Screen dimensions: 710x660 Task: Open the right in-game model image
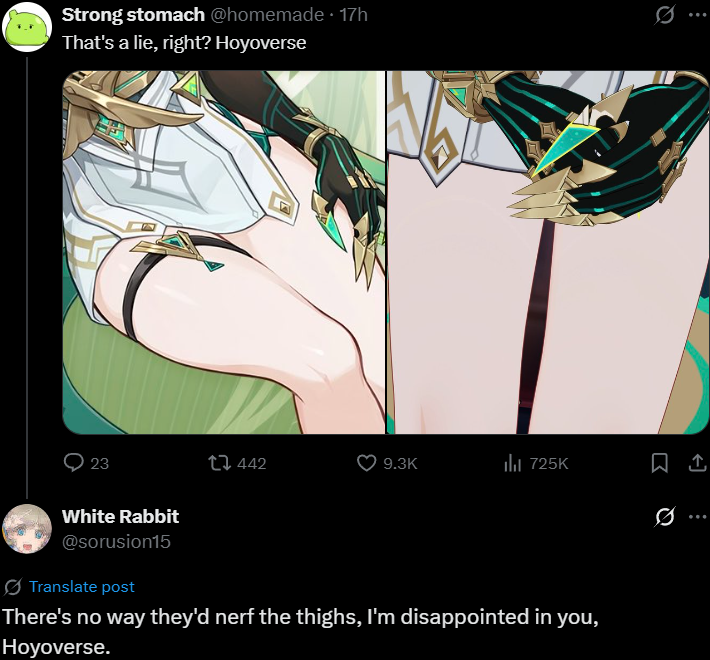(547, 252)
